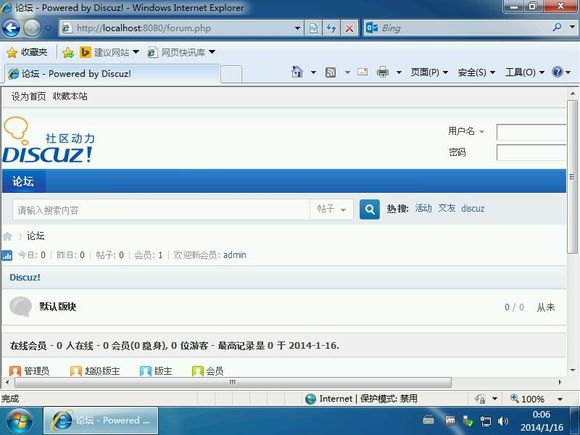Click the 交友 hot search link
580x435 pixels.
446,208
